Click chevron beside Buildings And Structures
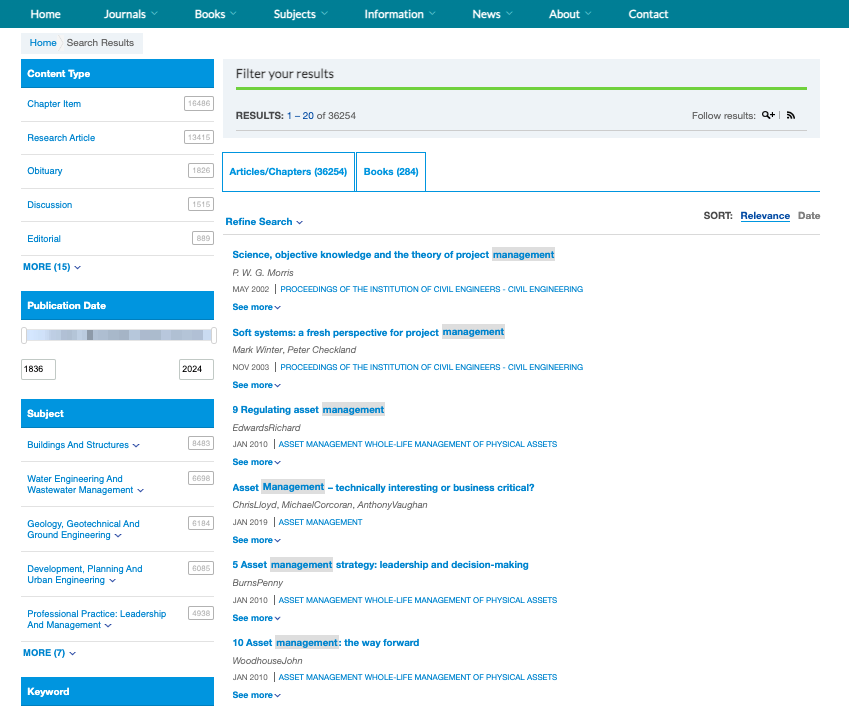This screenshot has width=849, height=711. (x=136, y=446)
